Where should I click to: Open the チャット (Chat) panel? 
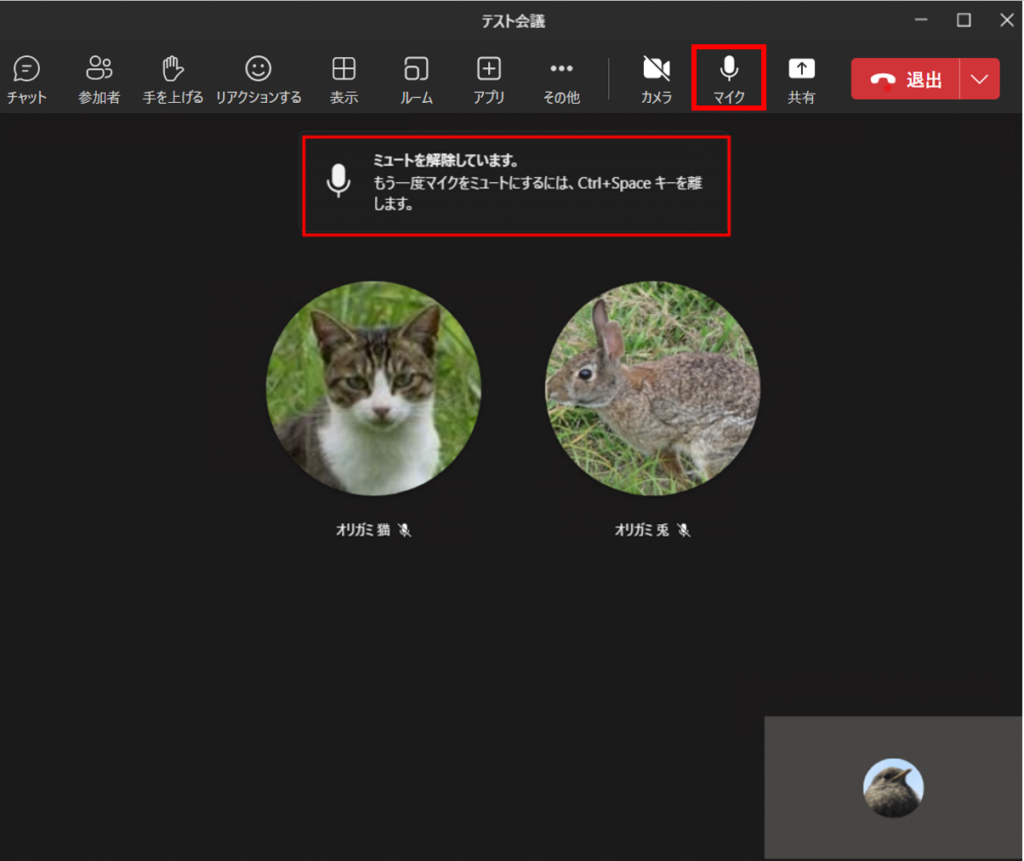point(26,79)
